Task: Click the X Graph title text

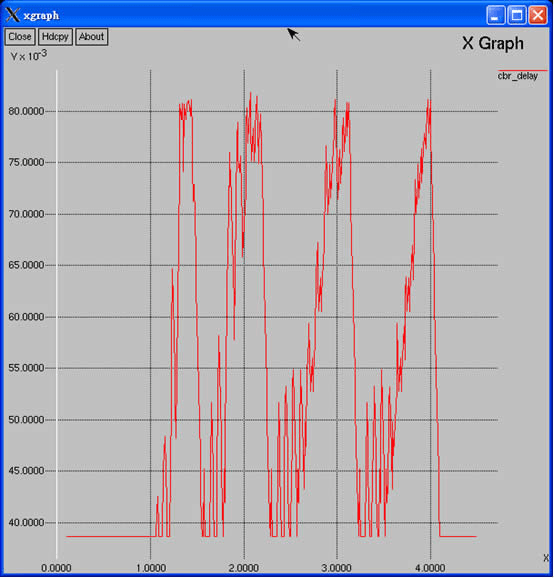Action: click(x=493, y=43)
